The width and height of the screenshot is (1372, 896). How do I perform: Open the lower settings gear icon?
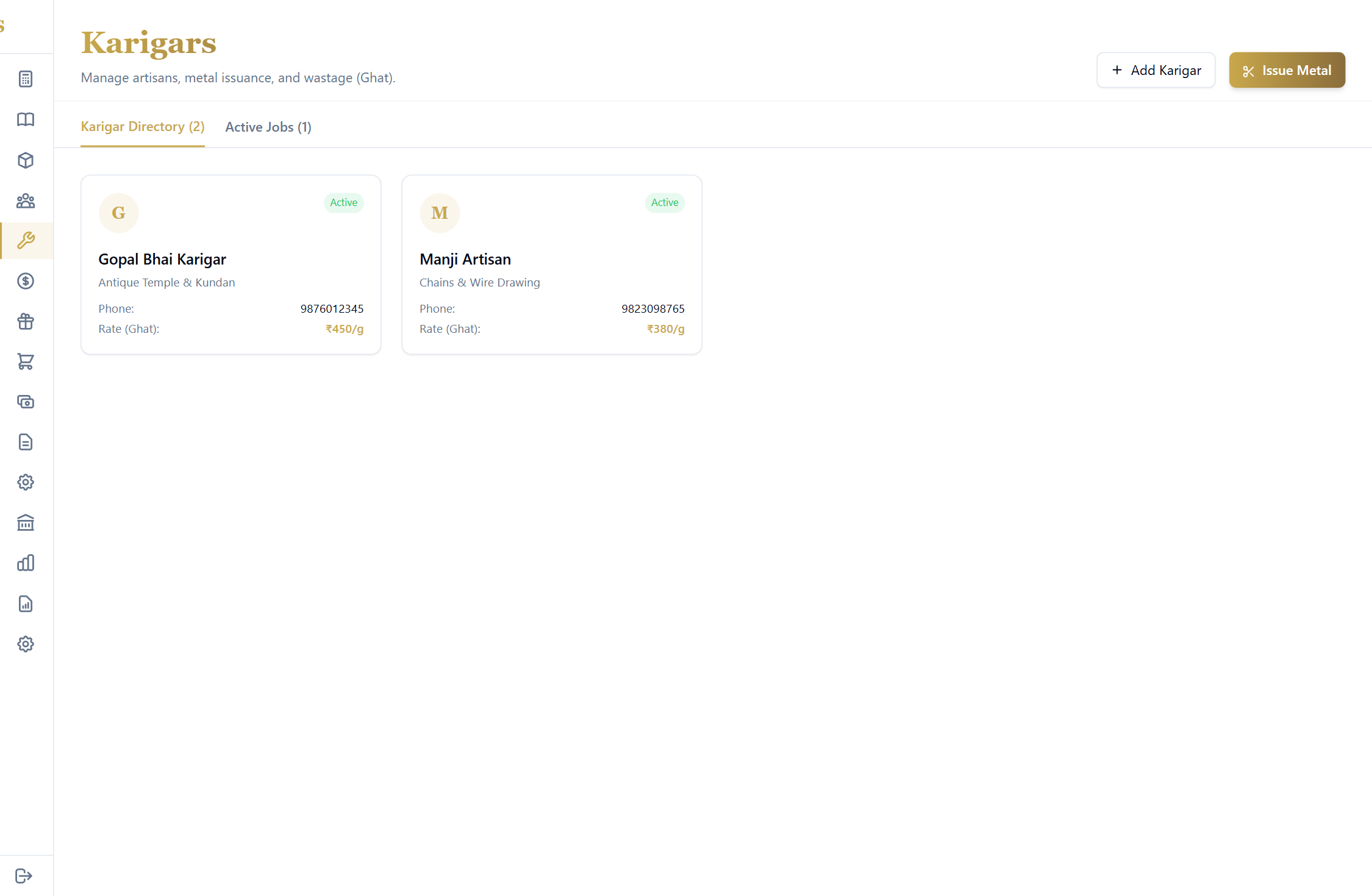pos(26,644)
